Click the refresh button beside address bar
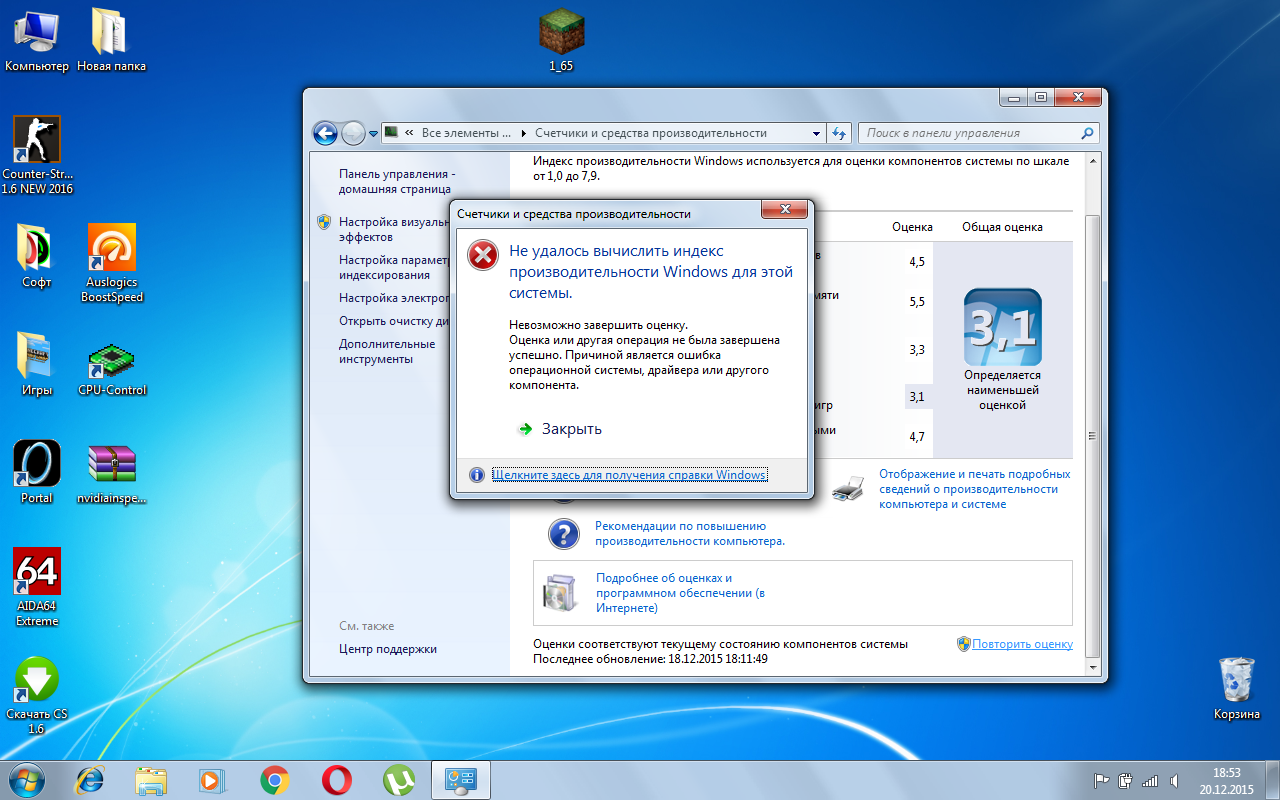Screen dimensions: 1280x800 (x=839, y=133)
